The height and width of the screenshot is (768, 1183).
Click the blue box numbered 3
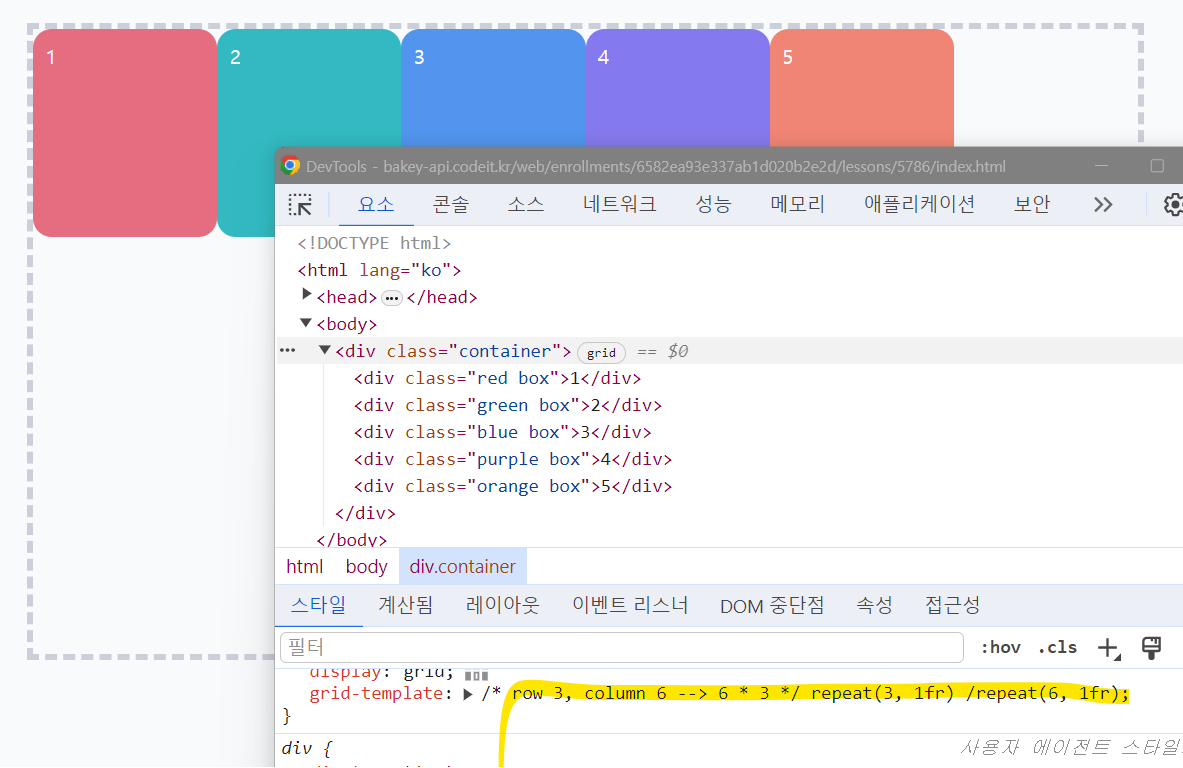pyautogui.click(x=493, y=88)
